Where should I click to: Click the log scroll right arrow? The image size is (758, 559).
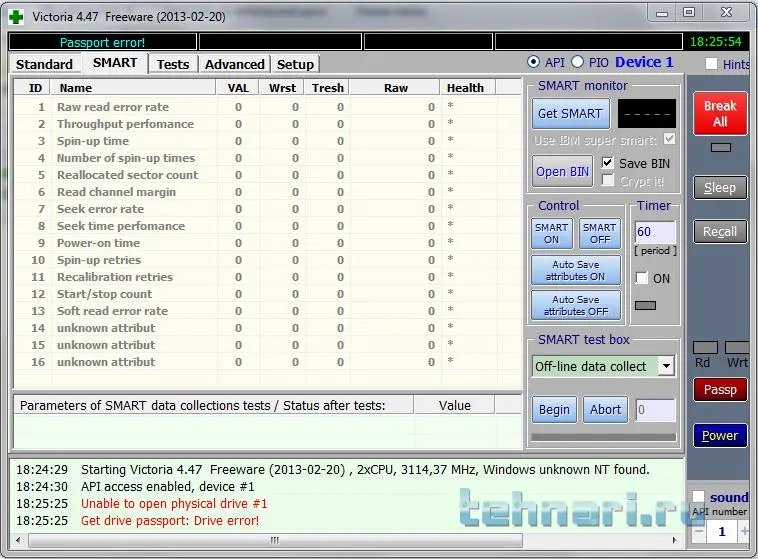click(x=675, y=540)
